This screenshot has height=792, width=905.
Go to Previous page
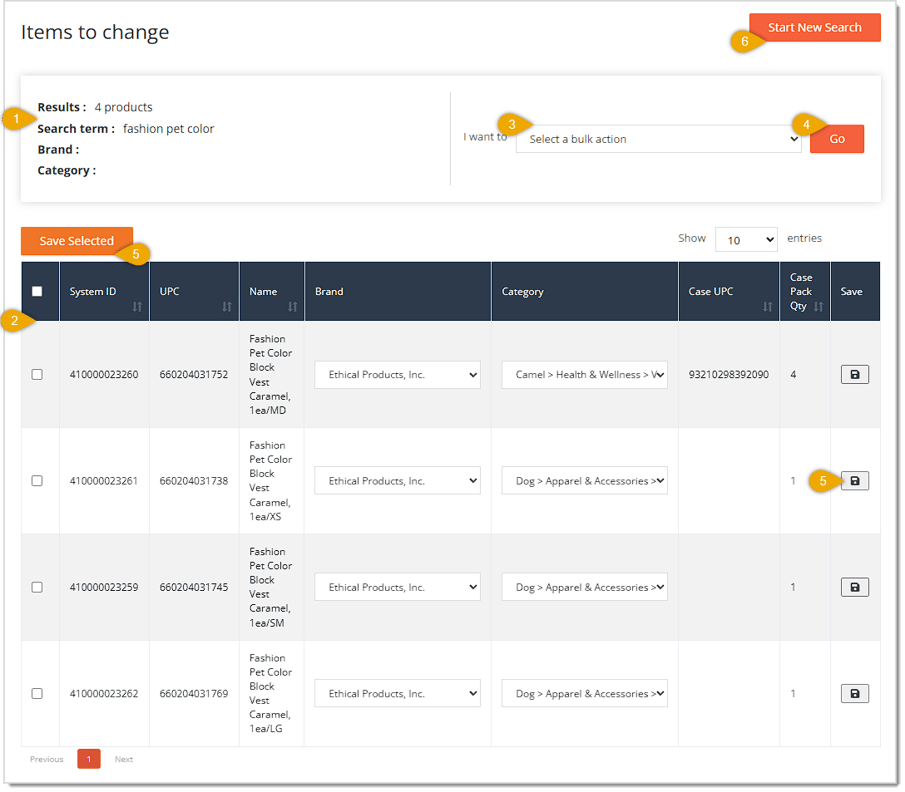click(x=47, y=759)
